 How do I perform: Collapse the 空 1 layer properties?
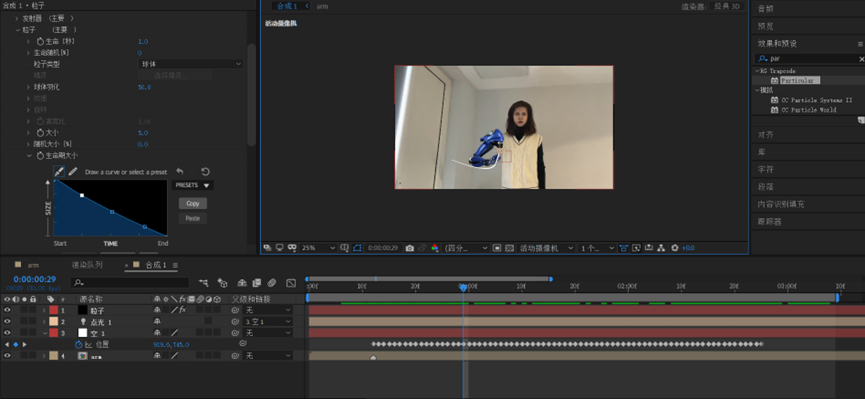pyautogui.click(x=45, y=333)
